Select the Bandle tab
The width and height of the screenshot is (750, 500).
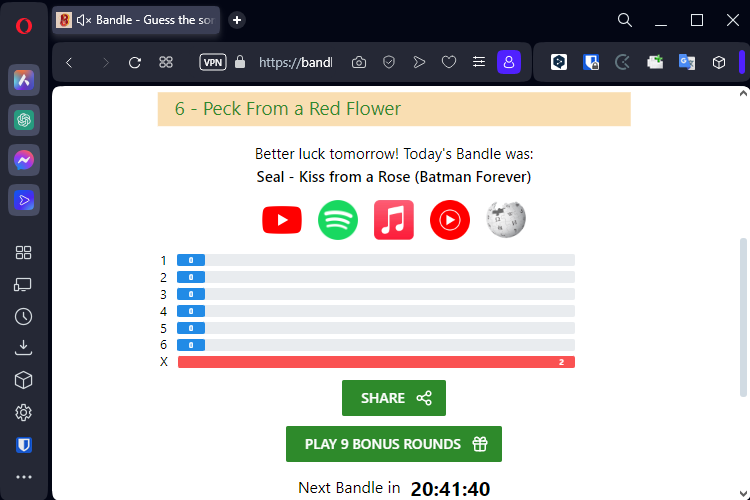click(136, 20)
